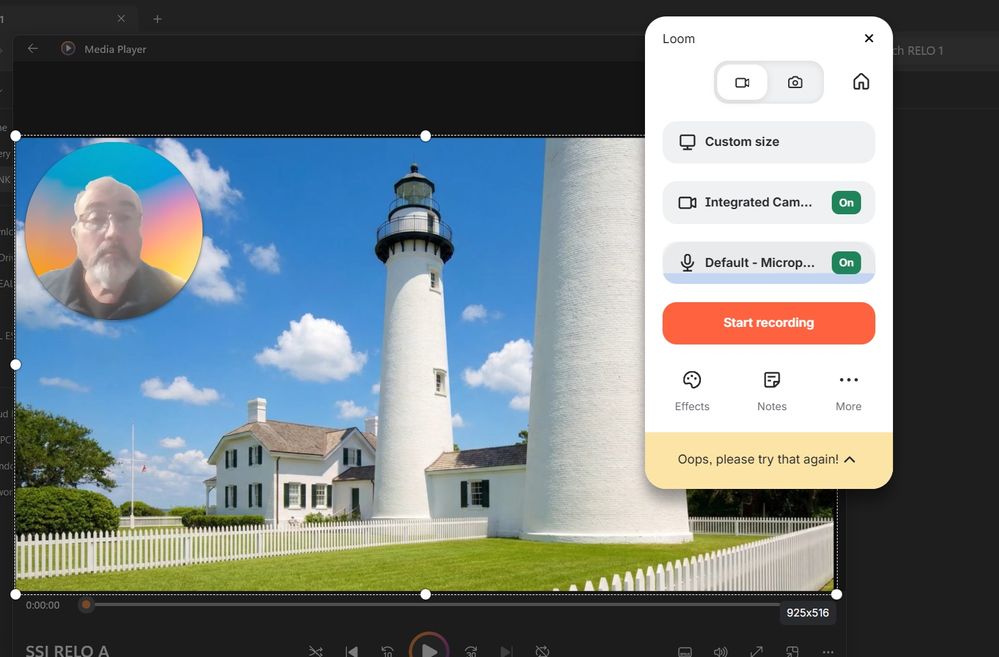999x657 pixels.
Task: Click the 0:00:00 elapsed time label
Action: point(43,605)
